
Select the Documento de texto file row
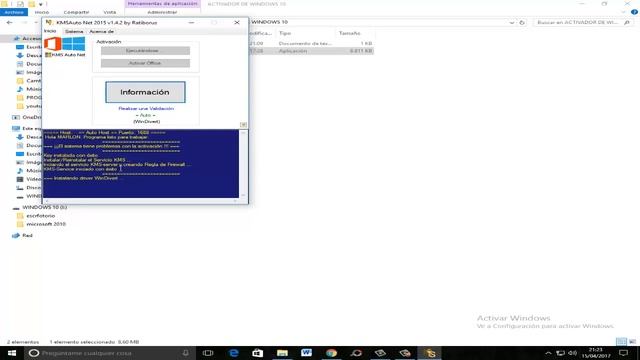click(310, 43)
